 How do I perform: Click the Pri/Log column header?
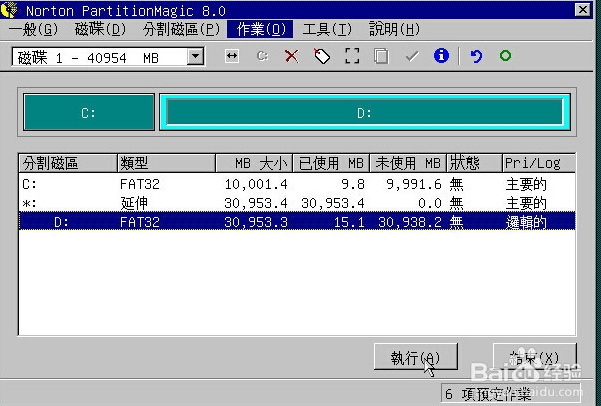(539, 163)
